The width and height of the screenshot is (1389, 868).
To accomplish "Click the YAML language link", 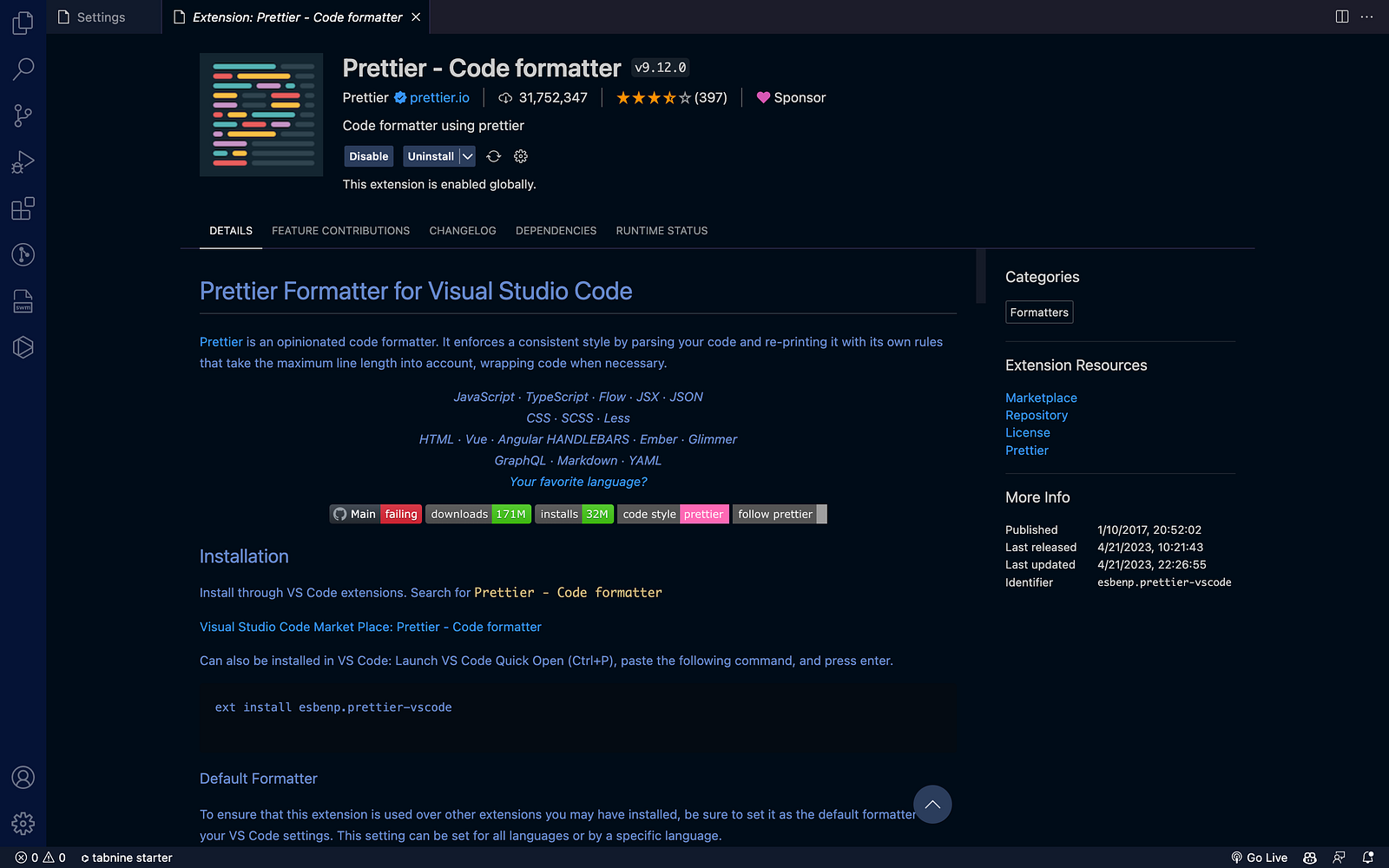I will pyautogui.click(x=645, y=461).
